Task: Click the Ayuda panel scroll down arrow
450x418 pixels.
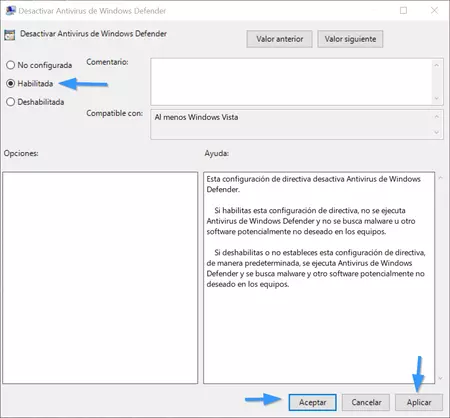Action: (440, 378)
